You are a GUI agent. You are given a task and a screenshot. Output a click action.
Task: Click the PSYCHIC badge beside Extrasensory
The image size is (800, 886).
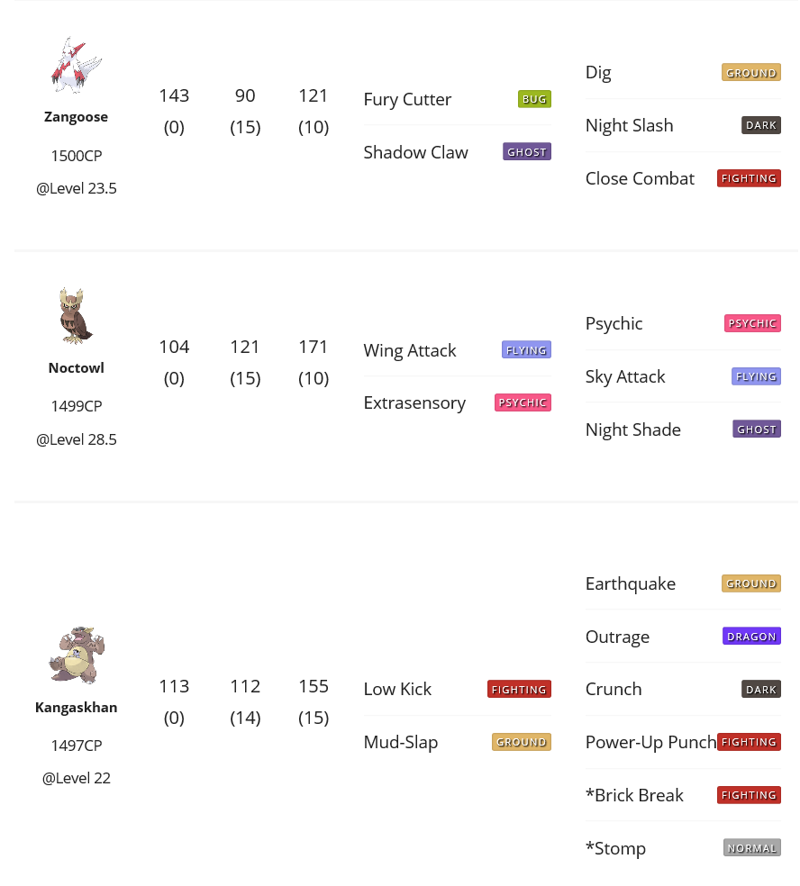523,402
